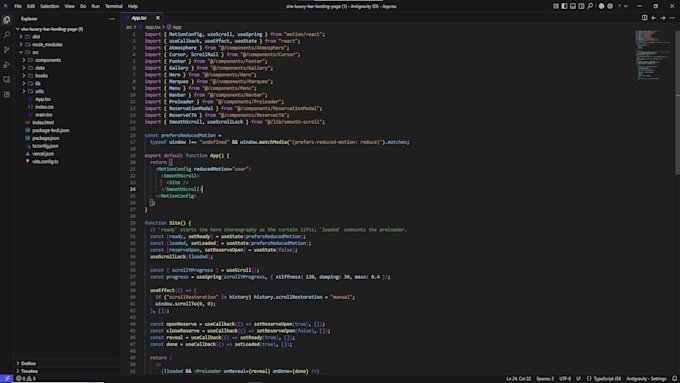
Task: Open the Go menu
Action: pyautogui.click(x=83, y=6)
